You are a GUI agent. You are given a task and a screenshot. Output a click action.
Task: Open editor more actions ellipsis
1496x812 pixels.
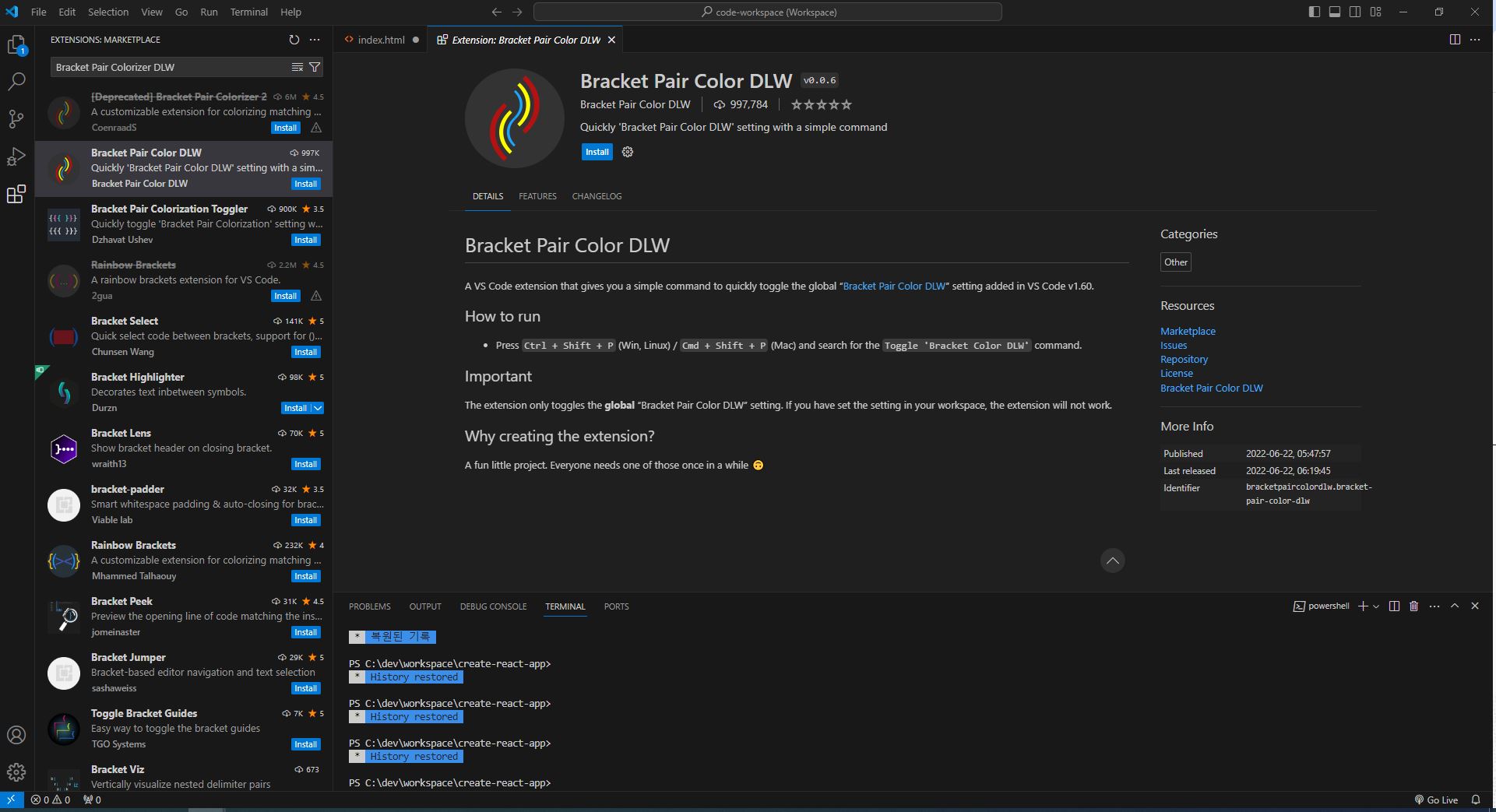point(1475,40)
